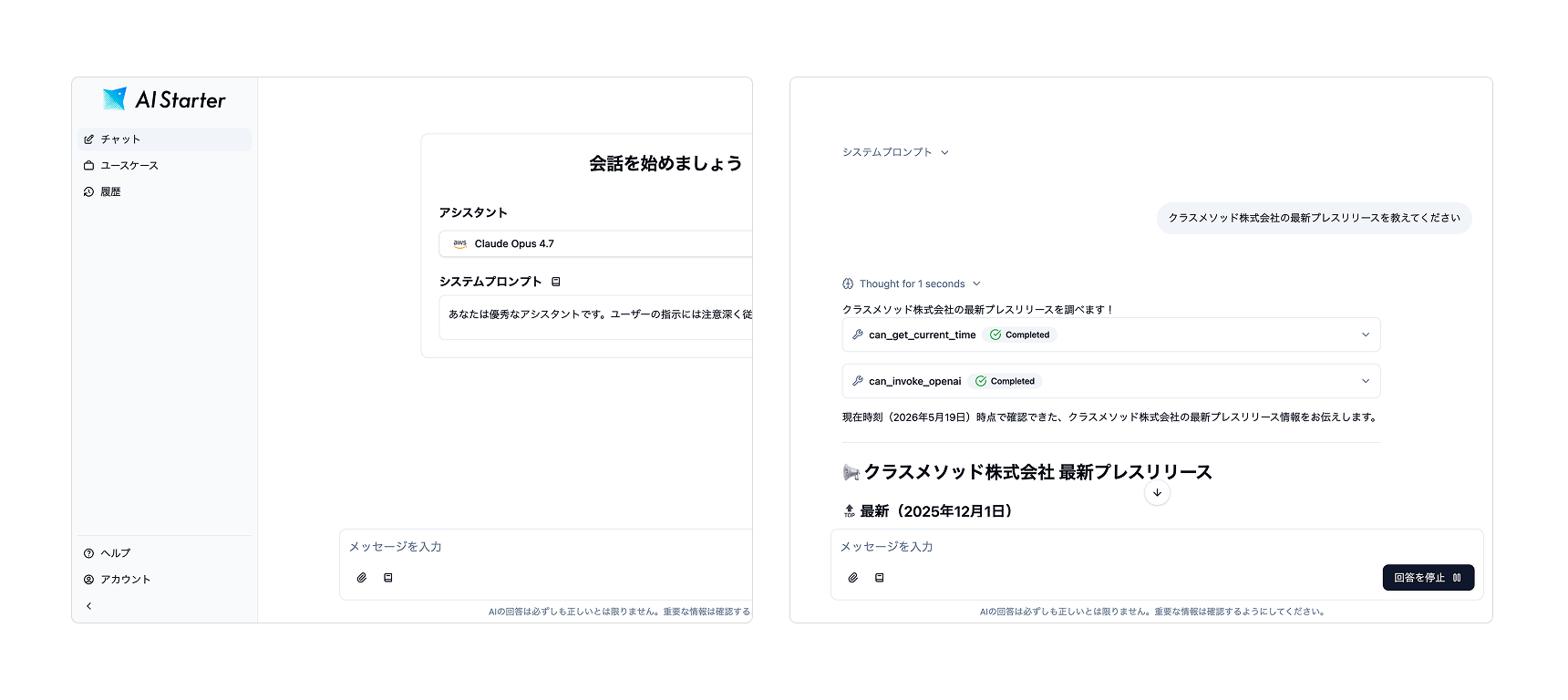The height and width of the screenshot is (700, 1568).
Task: Click the attachment paperclip in the left window
Action: [362, 578]
